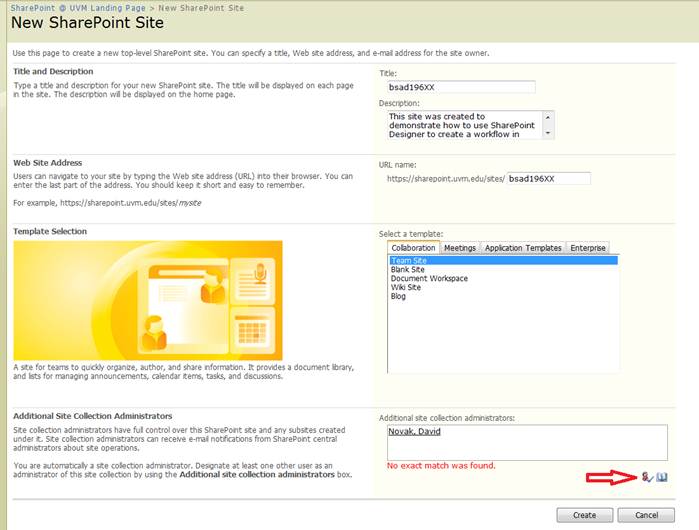Select Team Site in template list

[x=503, y=260]
